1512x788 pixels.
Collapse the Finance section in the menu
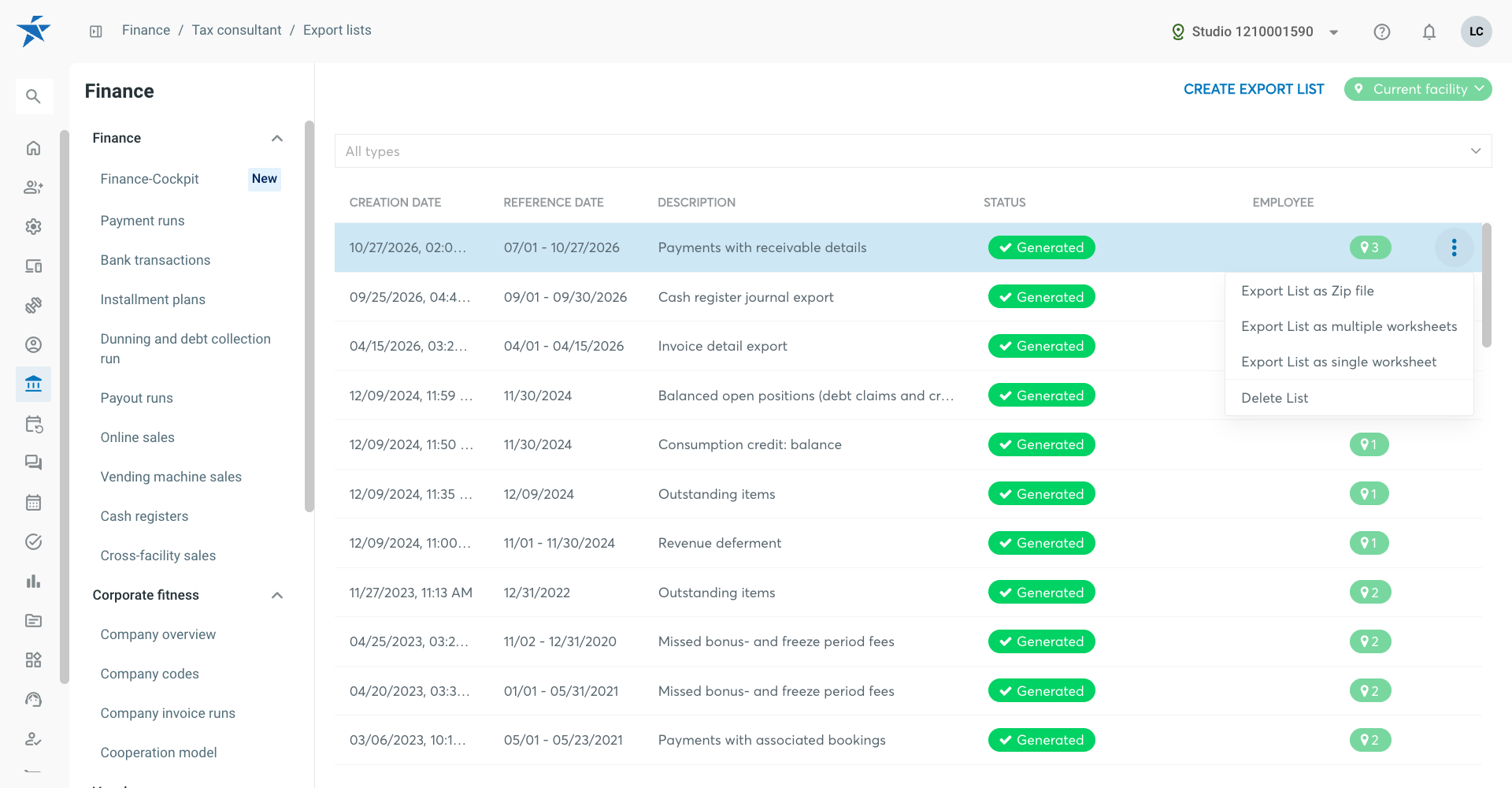click(x=277, y=138)
